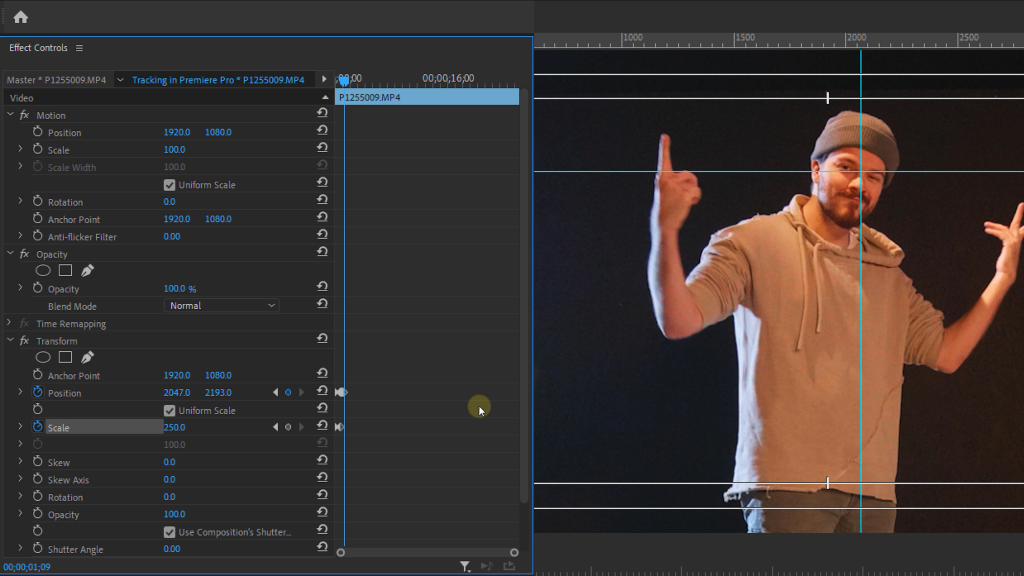Expand Skew Axis property

coord(20,479)
